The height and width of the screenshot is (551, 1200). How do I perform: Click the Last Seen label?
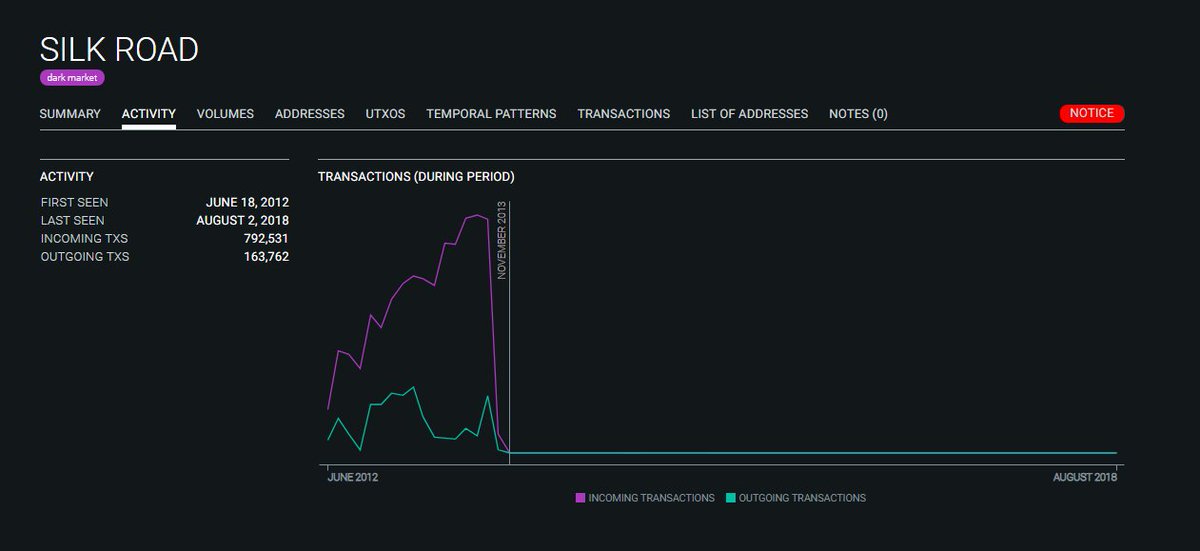tap(72, 221)
